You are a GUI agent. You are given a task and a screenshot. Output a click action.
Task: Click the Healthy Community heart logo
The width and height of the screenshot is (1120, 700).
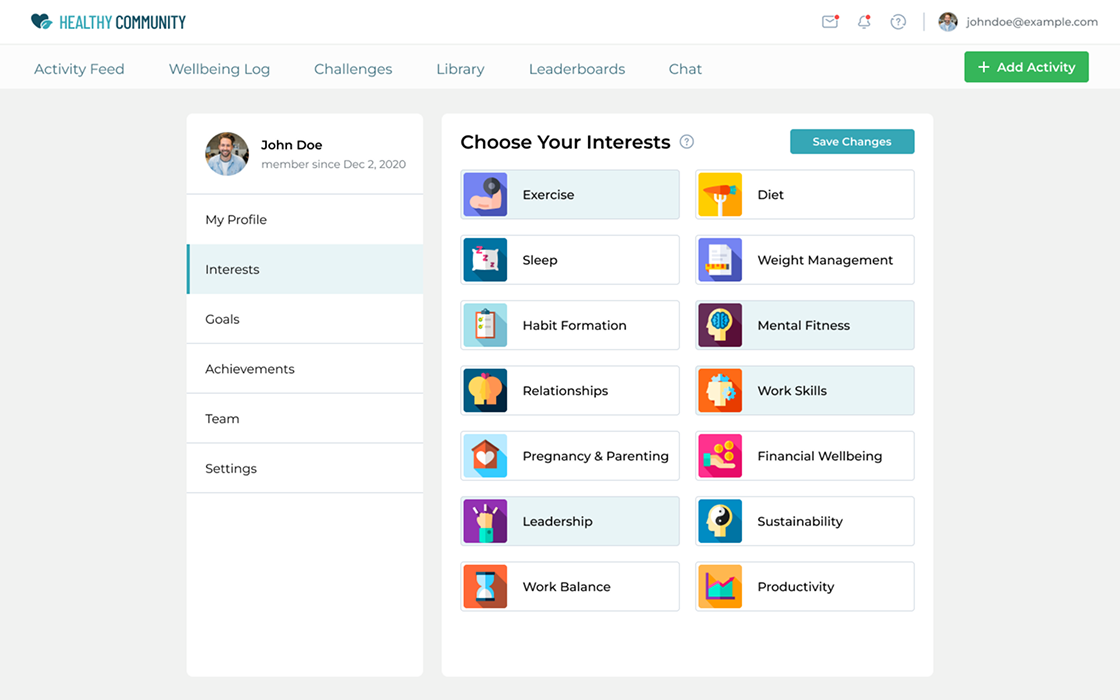pyautogui.click(x=41, y=22)
